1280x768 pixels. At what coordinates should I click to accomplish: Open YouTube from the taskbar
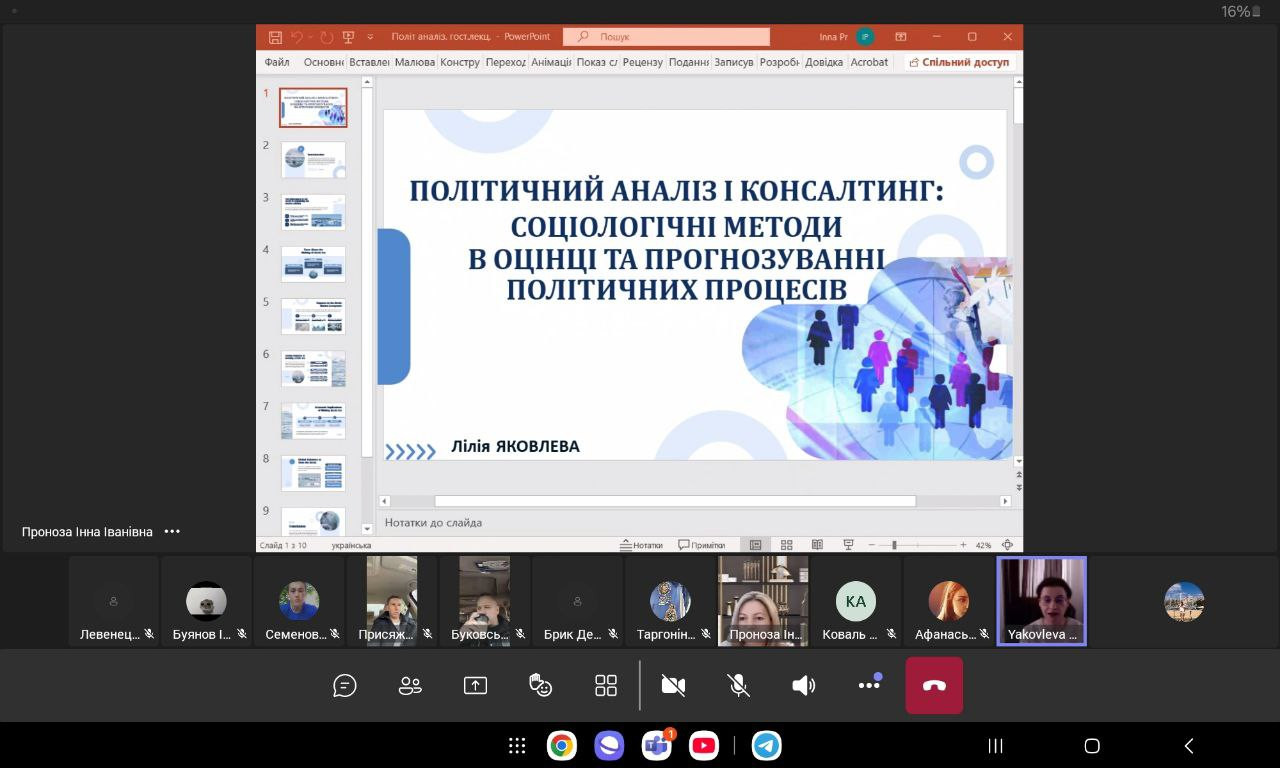click(704, 746)
